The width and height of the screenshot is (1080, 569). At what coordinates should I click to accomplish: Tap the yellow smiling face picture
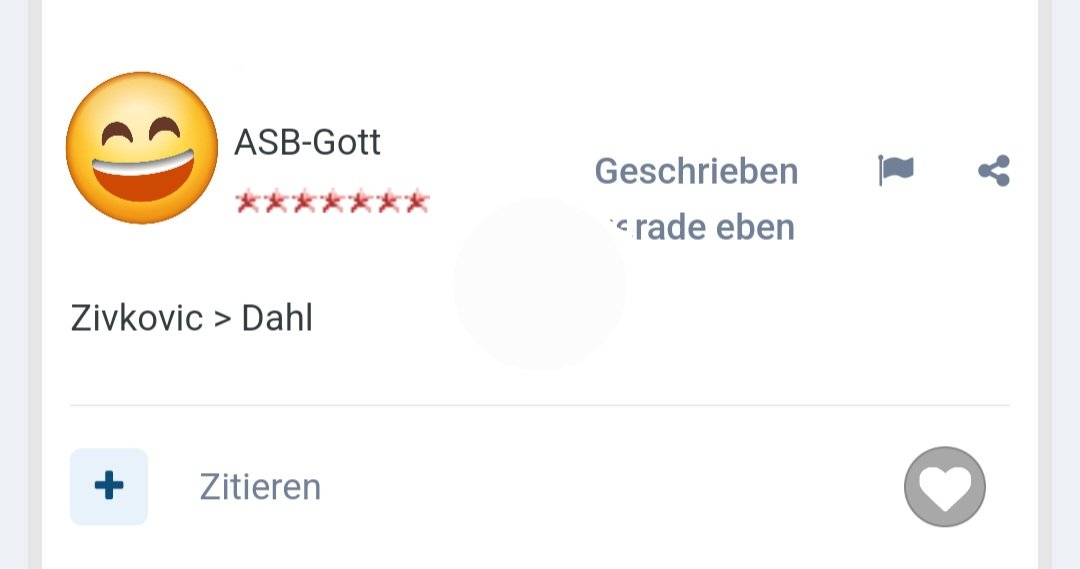point(142,147)
